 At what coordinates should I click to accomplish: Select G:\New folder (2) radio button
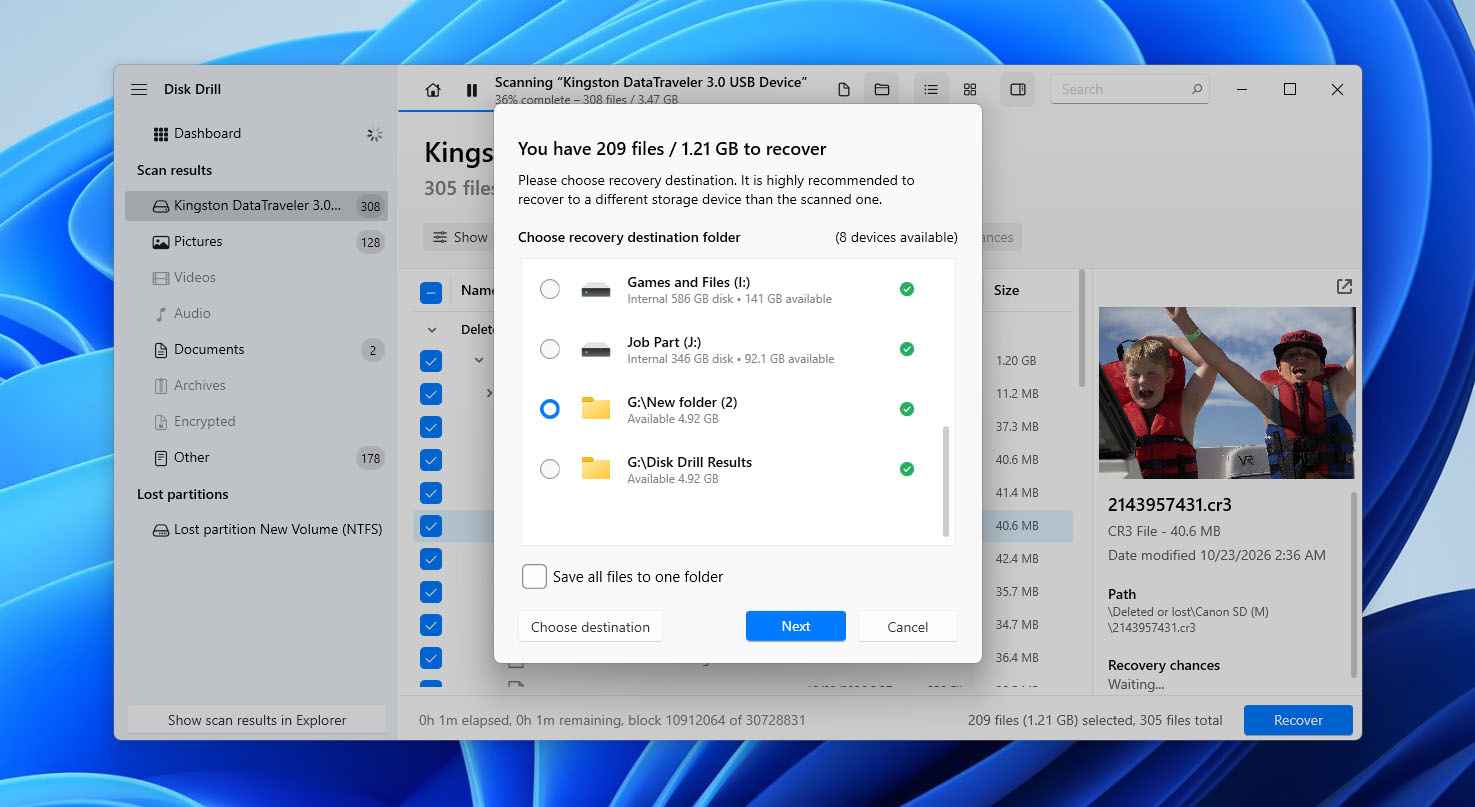550,409
